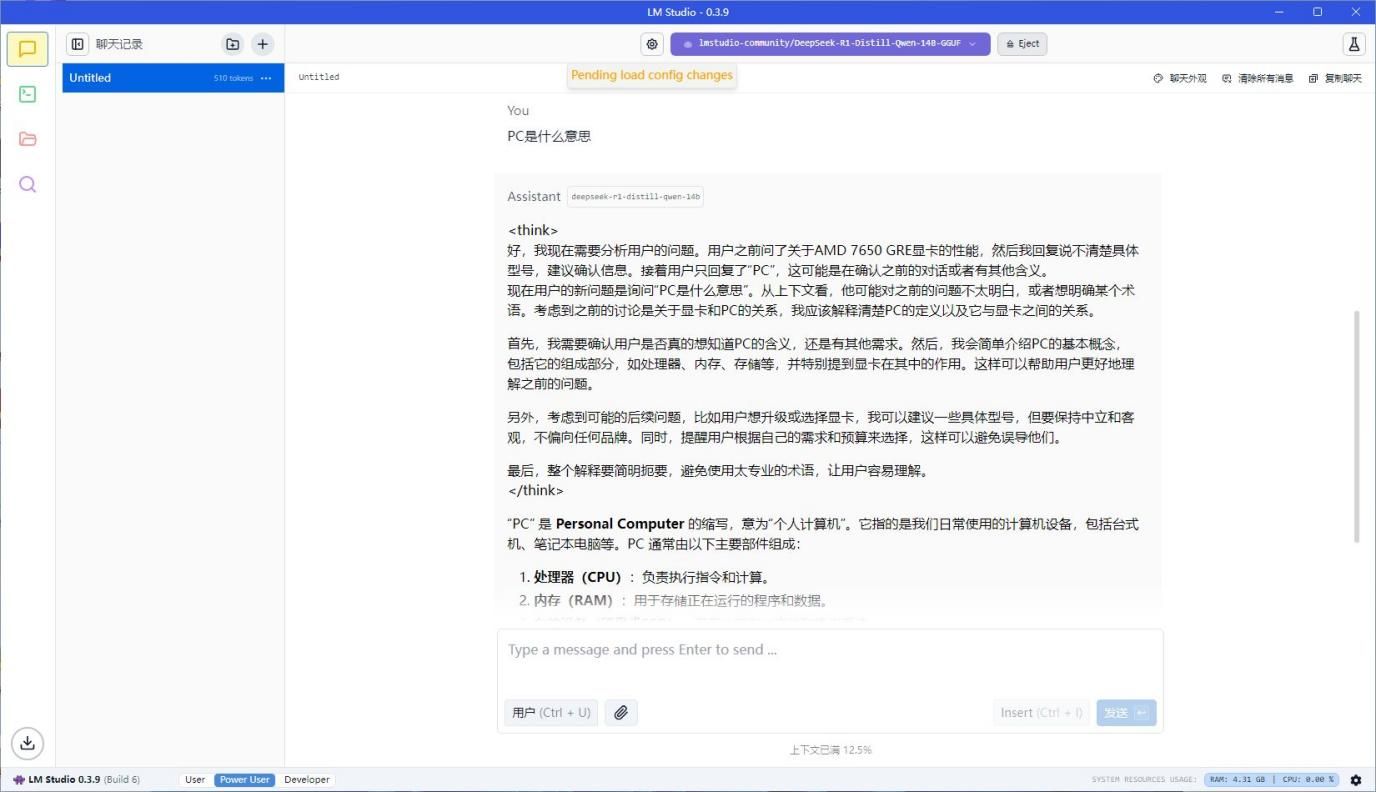Open the Downloads icon at bottom left
Viewport: 1376px width, 792px height.
click(x=27, y=742)
